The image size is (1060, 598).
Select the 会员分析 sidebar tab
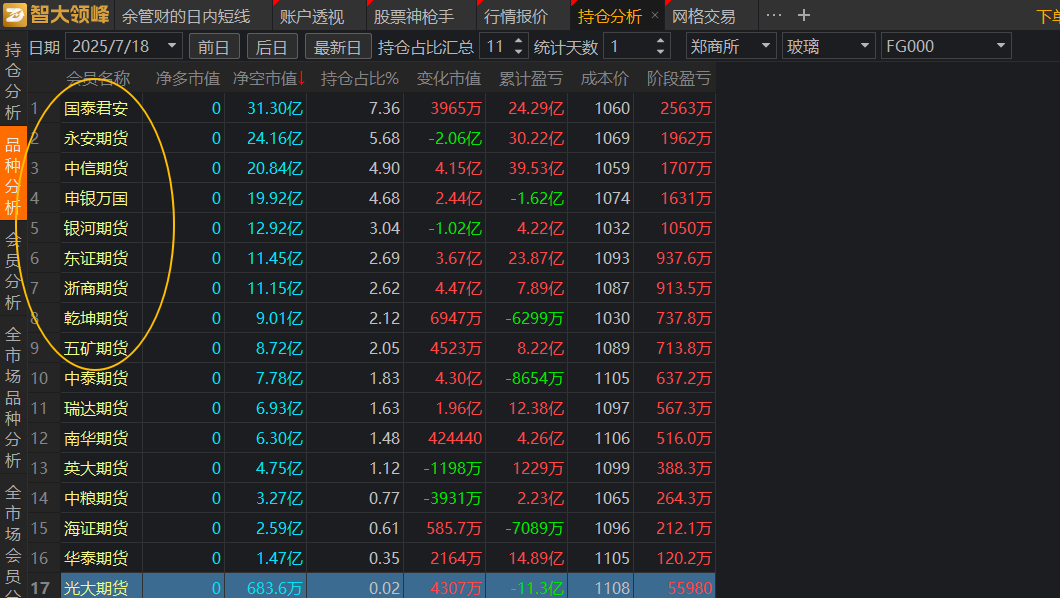click(13, 271)
